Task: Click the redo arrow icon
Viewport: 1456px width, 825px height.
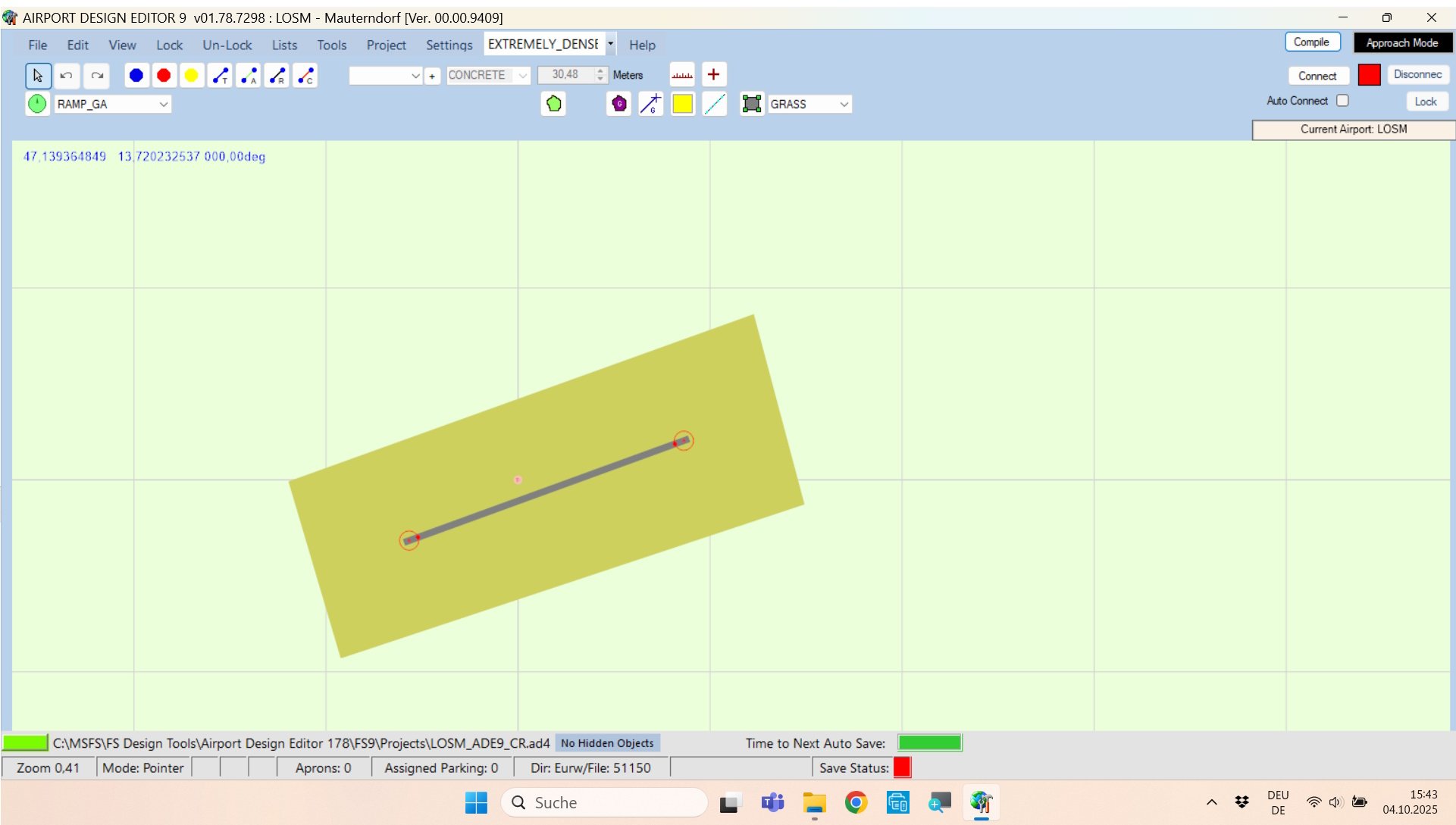Action: click(x=97, y=76)
